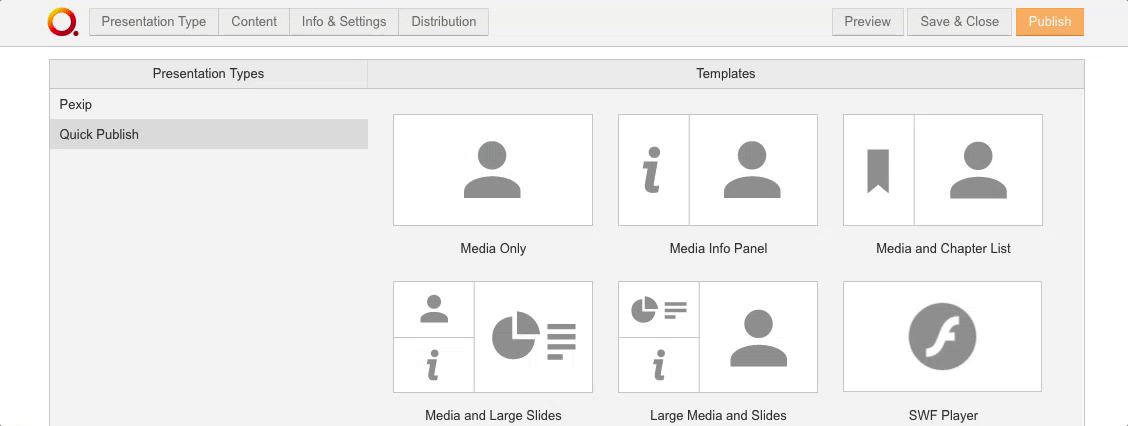Select the Media Only template thumbnail
The height and width of the screenshot is (426, 1128).
pyautogui.click(x=493, y=170)
